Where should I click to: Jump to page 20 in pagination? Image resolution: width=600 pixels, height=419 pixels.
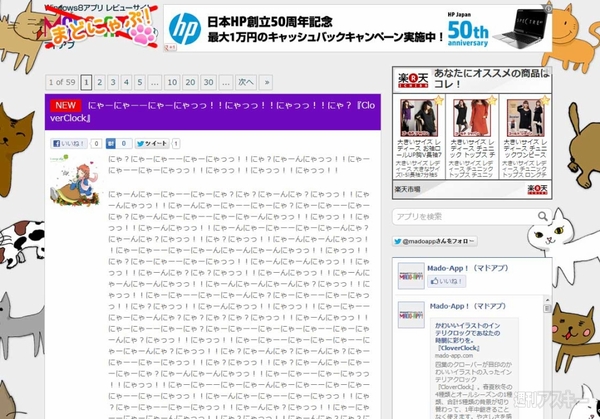tap(190, 82)
